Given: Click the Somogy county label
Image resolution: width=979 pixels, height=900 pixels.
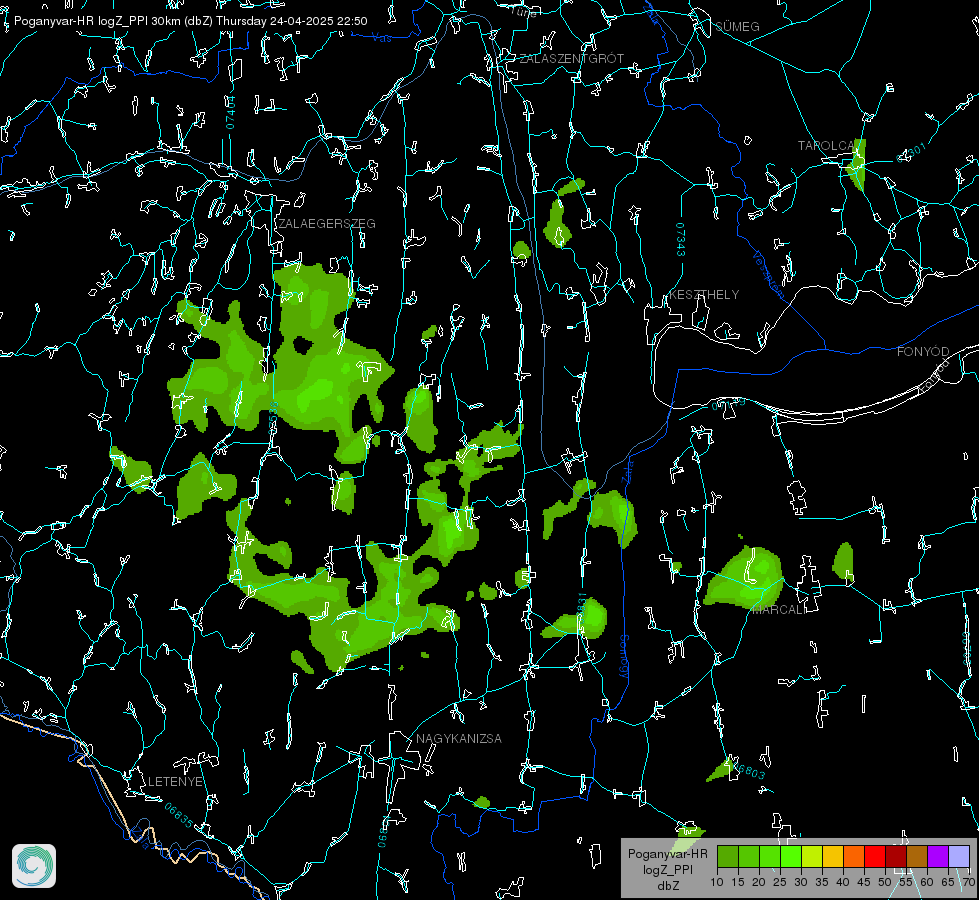Looking at the screenshot, I should tap(624, 657).
